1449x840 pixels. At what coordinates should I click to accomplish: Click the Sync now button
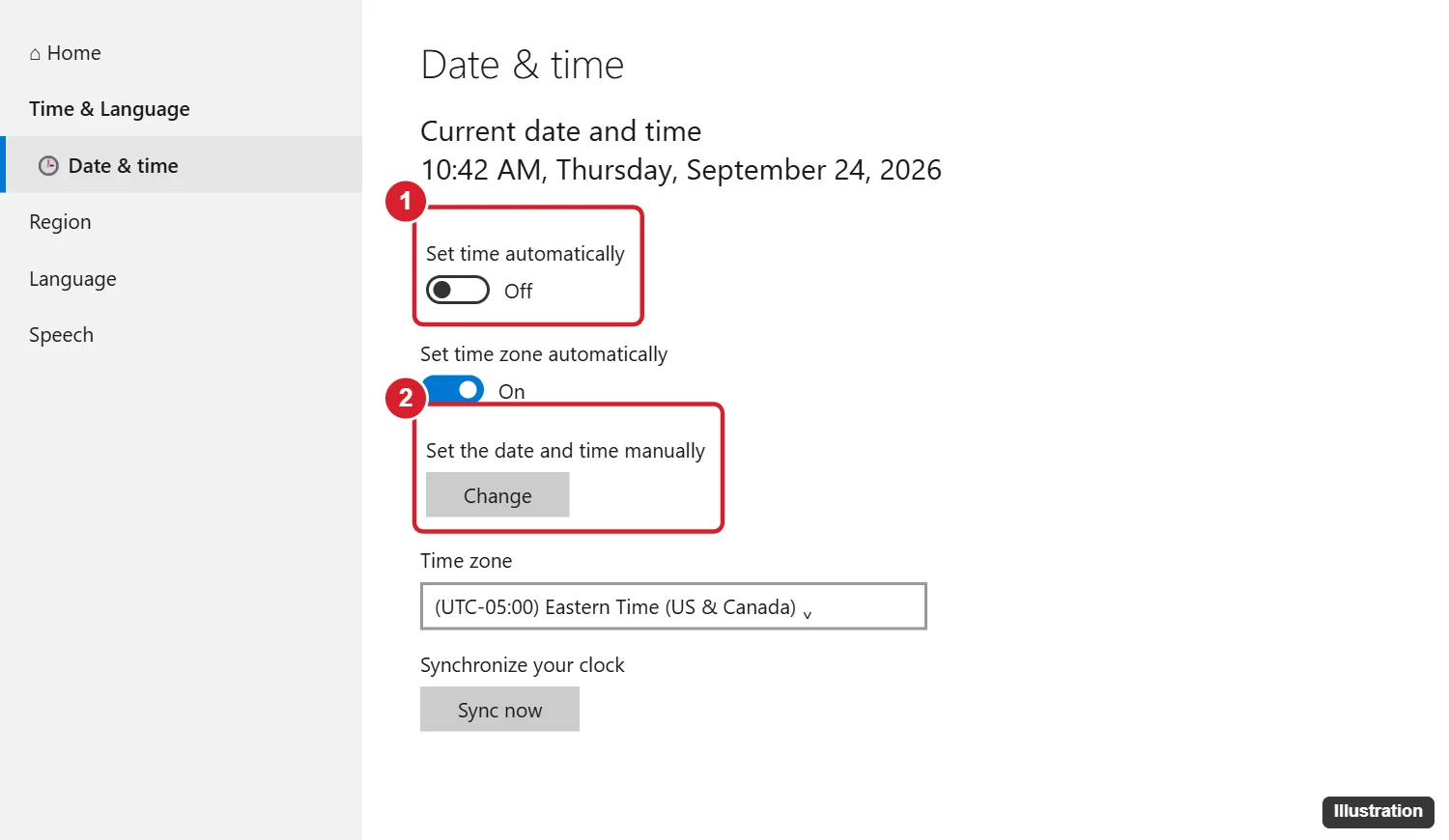click(x=499, y=710)
